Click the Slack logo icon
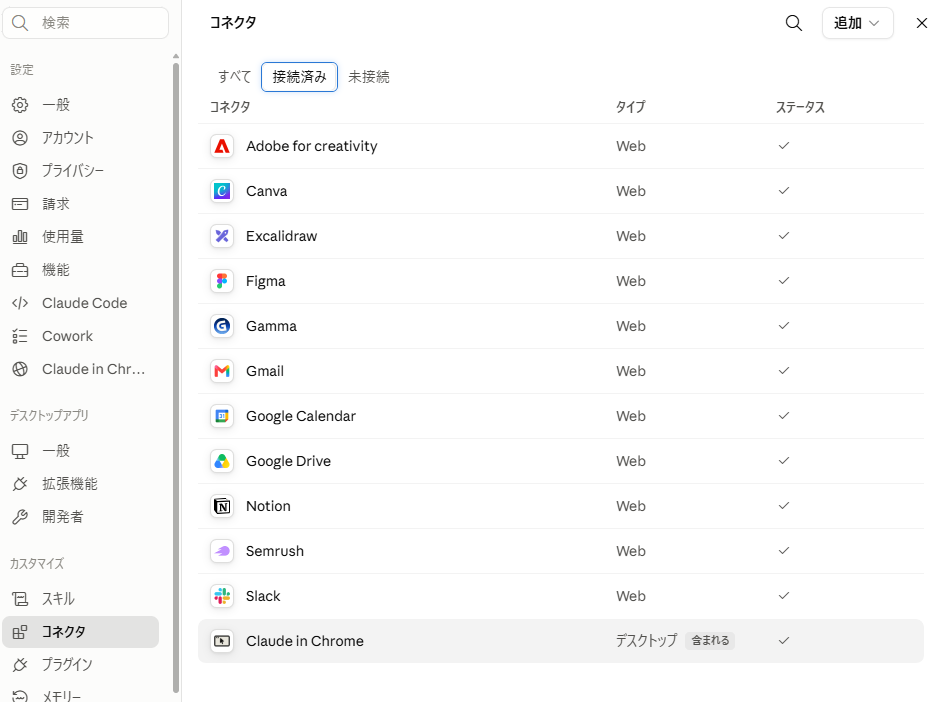Image resolution: width=934 pixels, height=702 pixels. [222, 596]
